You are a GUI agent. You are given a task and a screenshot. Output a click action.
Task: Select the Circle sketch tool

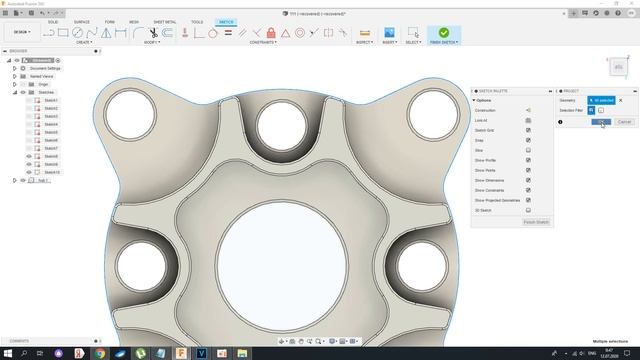[77, 33]
